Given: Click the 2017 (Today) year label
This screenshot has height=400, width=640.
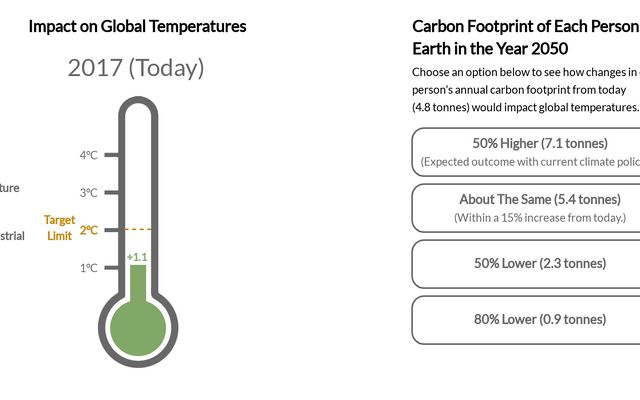Looking at the screenshot, I should [136, 68].
